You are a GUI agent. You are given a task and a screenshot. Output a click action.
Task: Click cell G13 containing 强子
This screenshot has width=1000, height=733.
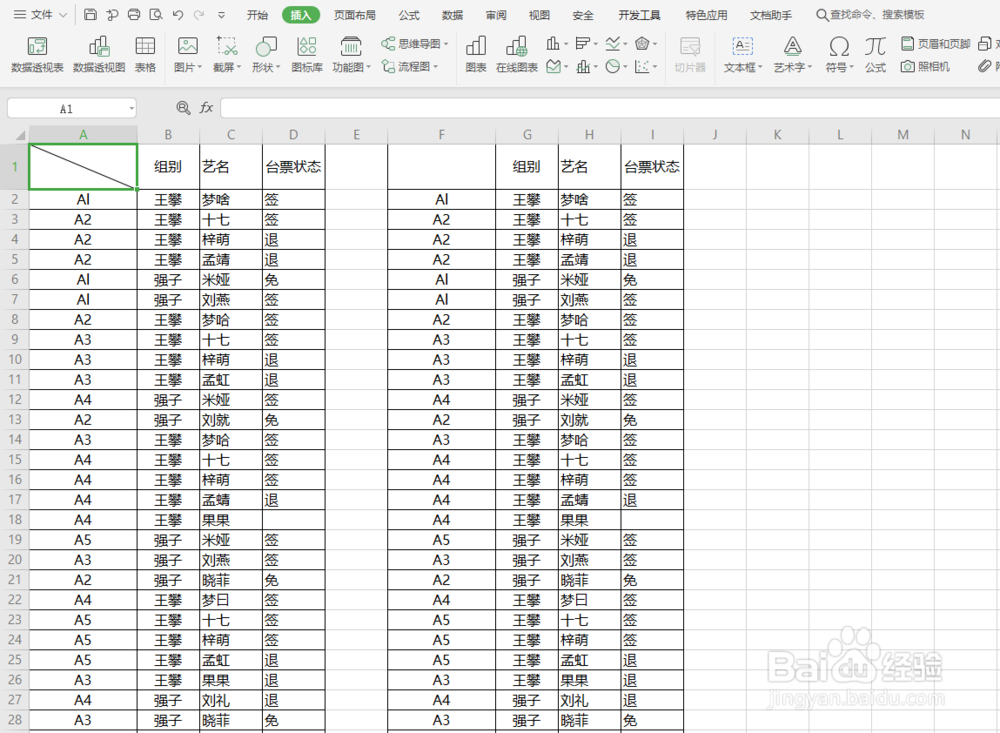pyautogui.click(x=527, y=420)
